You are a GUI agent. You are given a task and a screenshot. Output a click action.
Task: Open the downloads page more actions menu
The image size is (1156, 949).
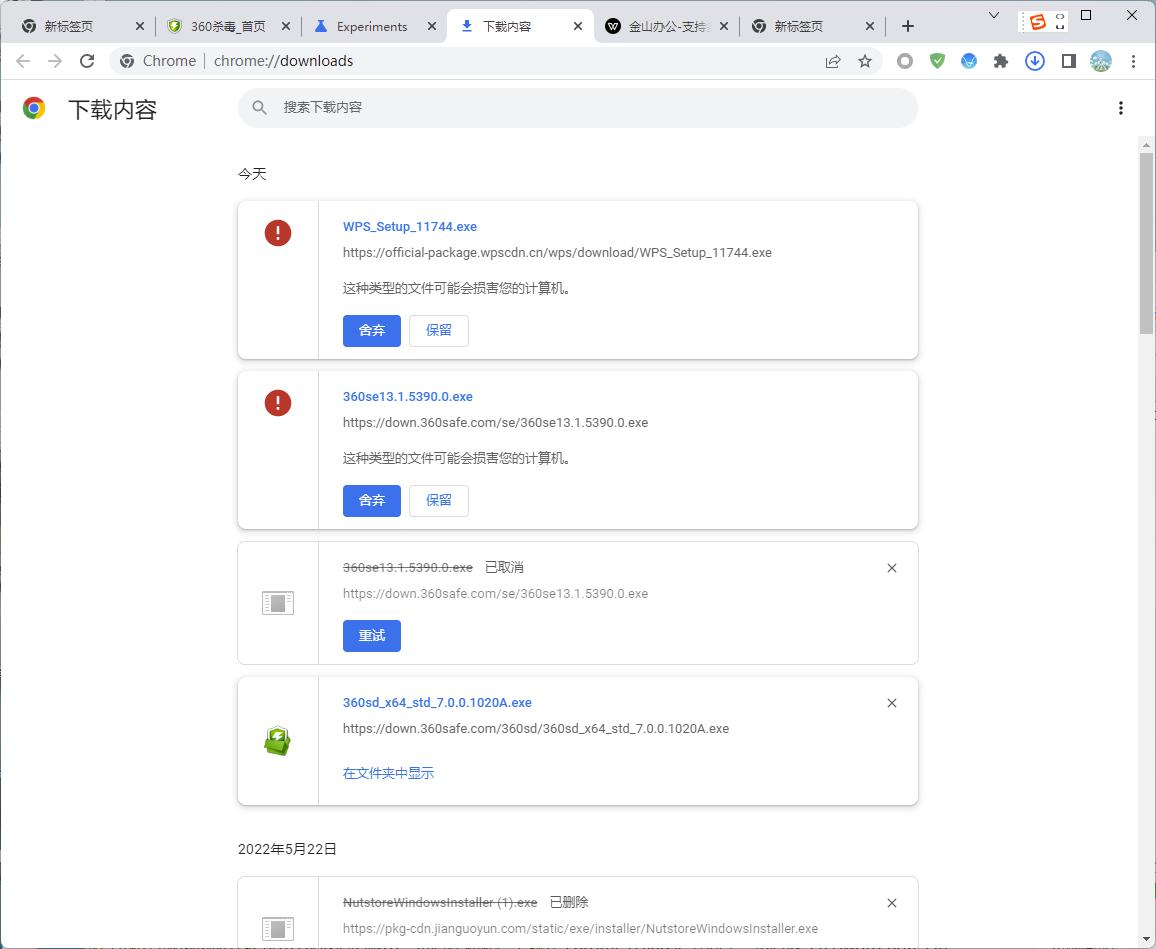(1121, 108)
